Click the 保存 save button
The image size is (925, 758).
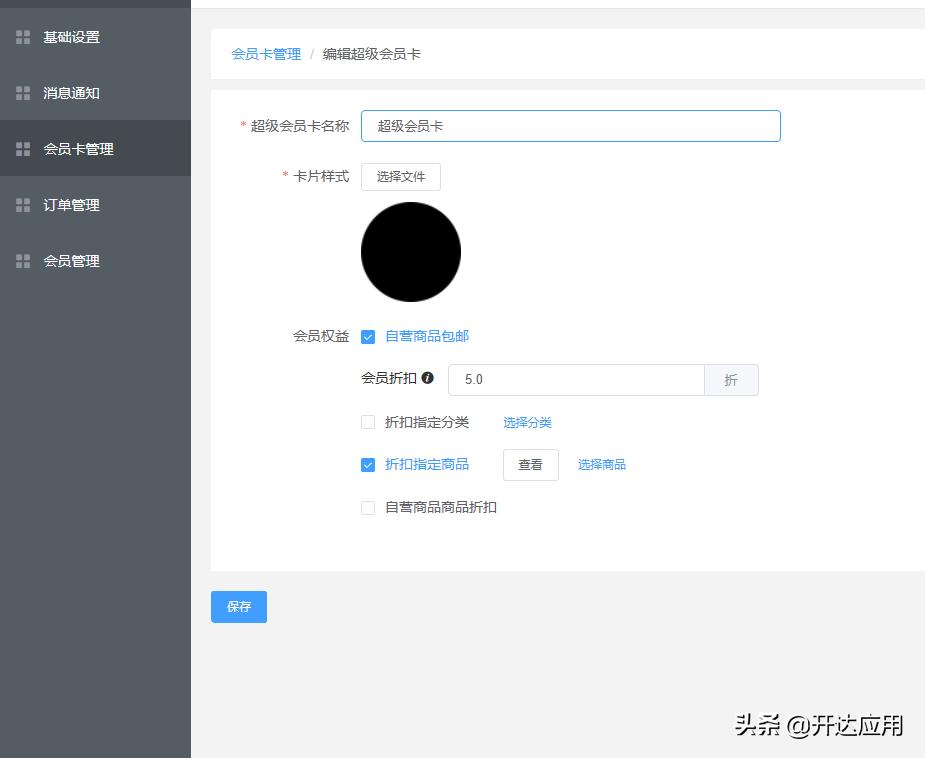click(238, 606)
